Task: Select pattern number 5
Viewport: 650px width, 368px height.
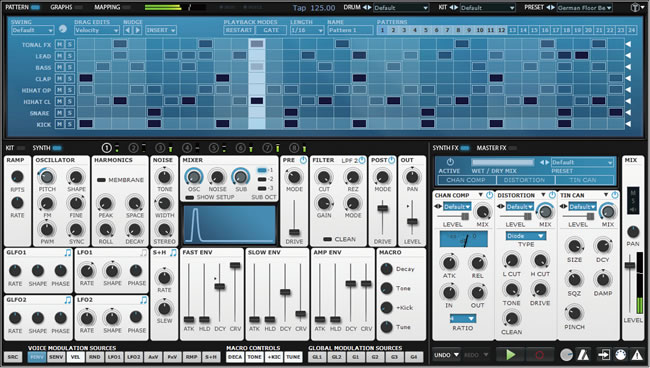Action: tap(425, 30)
